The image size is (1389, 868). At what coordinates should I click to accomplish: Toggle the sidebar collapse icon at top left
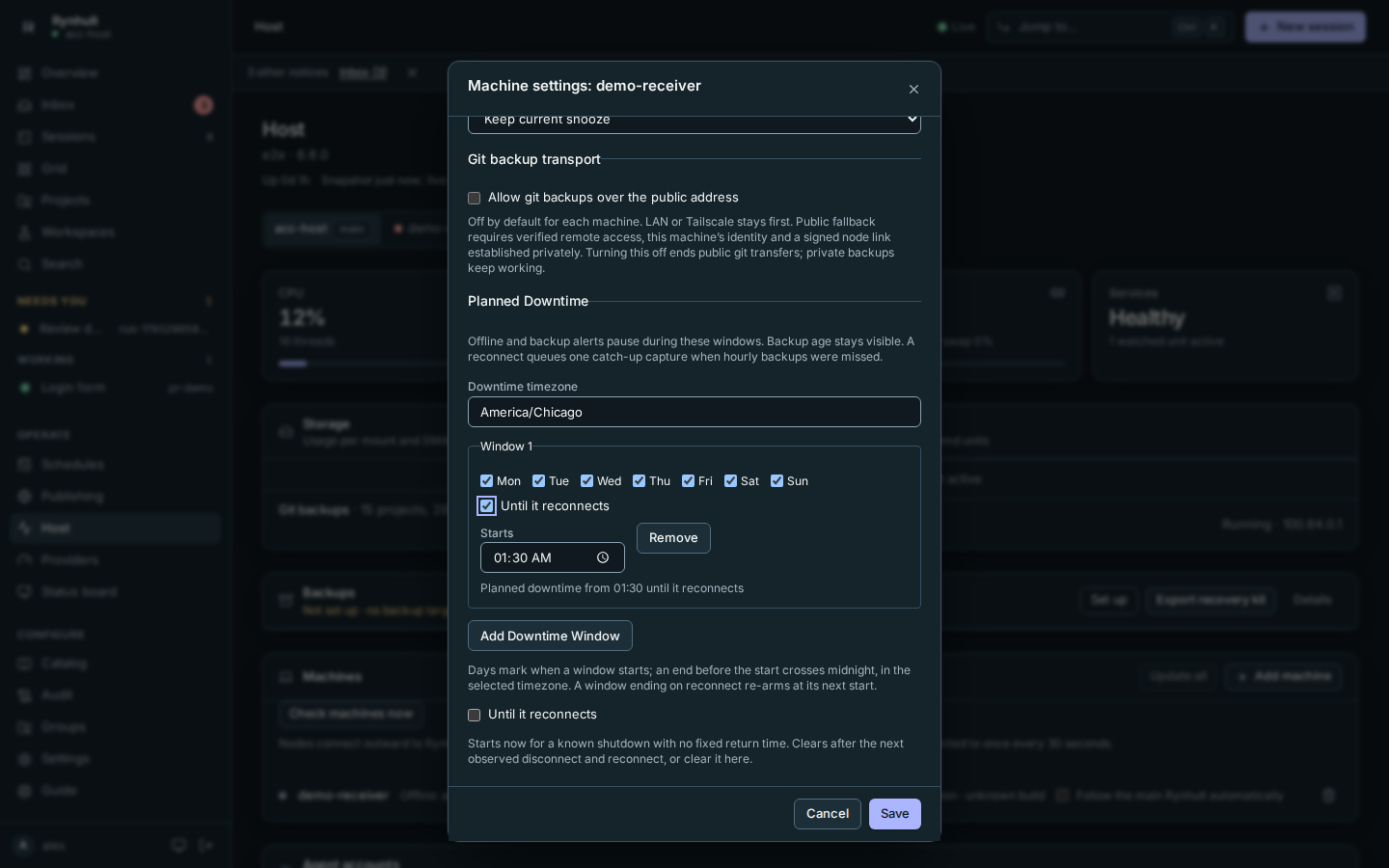(x=28, y=27)
